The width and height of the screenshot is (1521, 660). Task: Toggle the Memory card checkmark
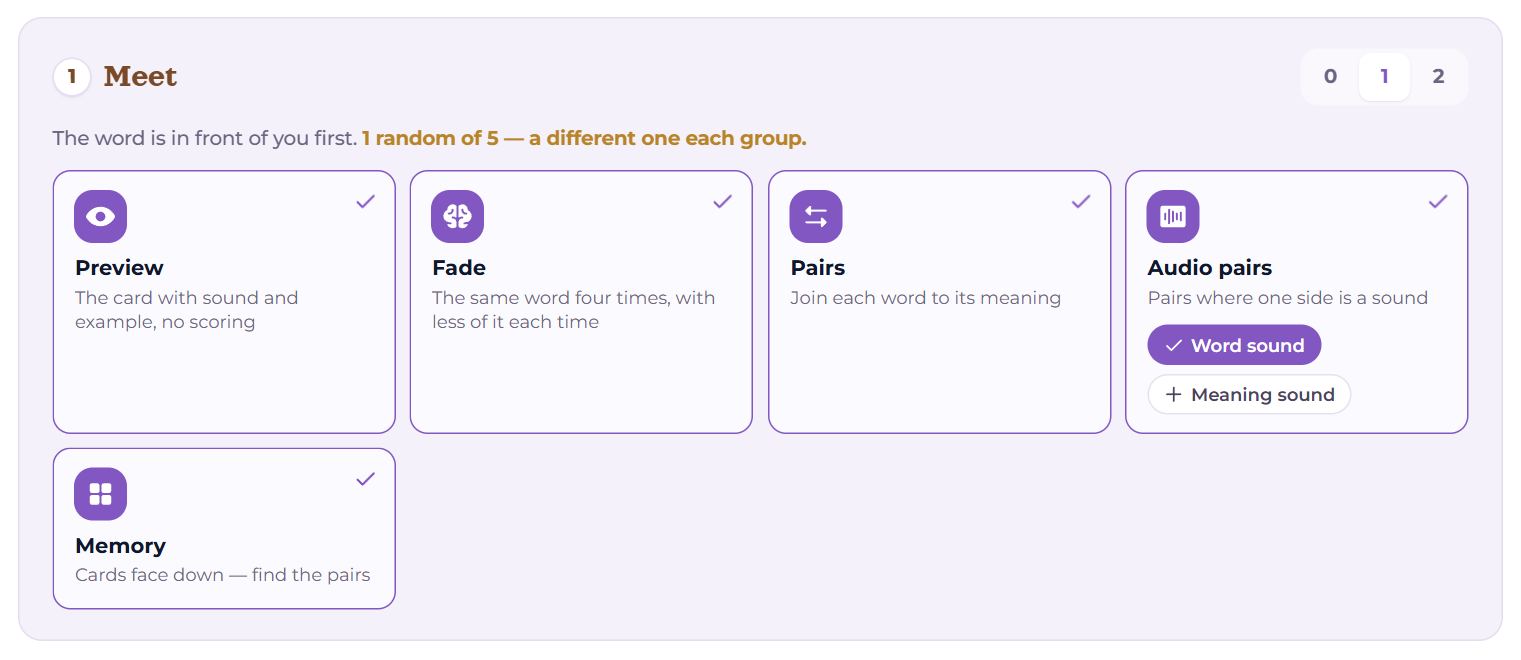pos(366,479)
